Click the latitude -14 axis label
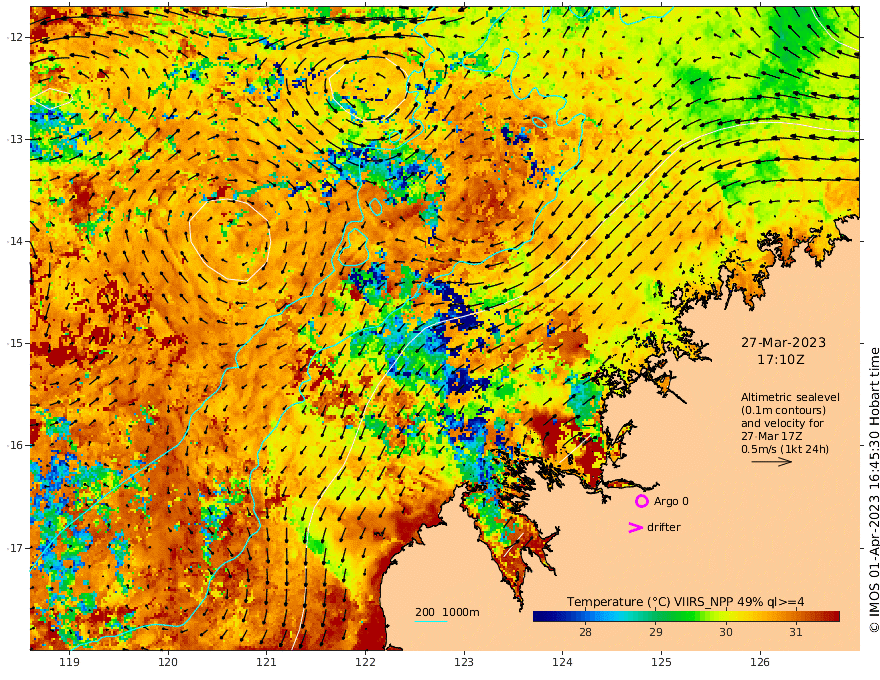Image resolution: width=880 pixels, height=680 pixels. coord(15,241)
